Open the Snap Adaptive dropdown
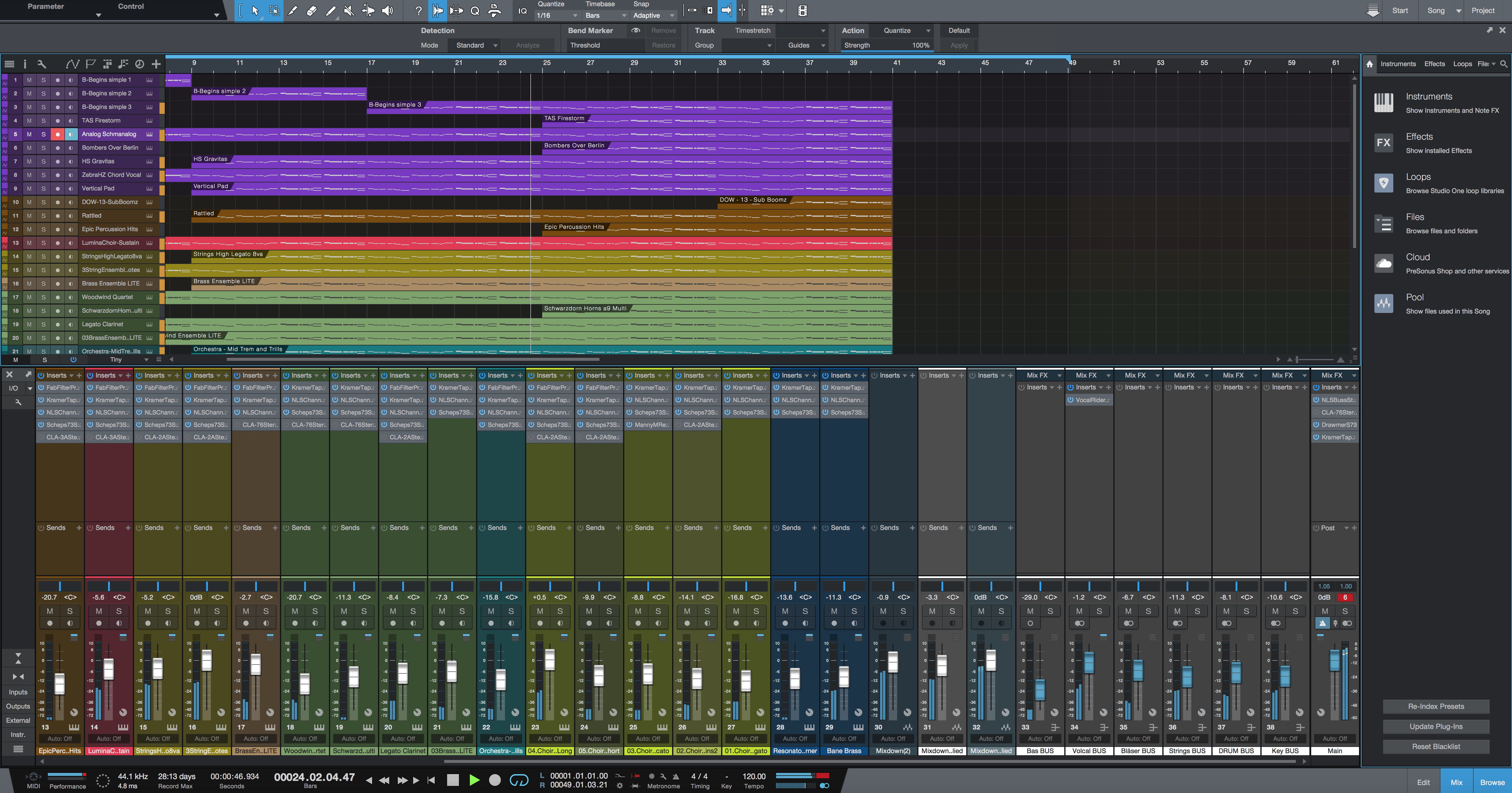This screenshot has height=793, width=1512. click(x=653, y=16)
